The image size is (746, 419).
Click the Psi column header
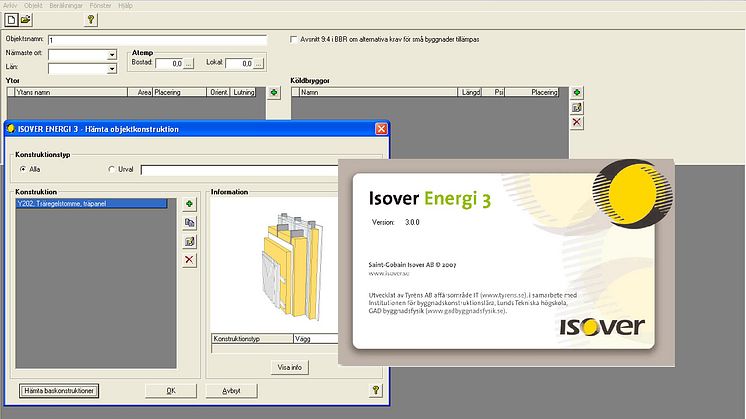point(493,92)
